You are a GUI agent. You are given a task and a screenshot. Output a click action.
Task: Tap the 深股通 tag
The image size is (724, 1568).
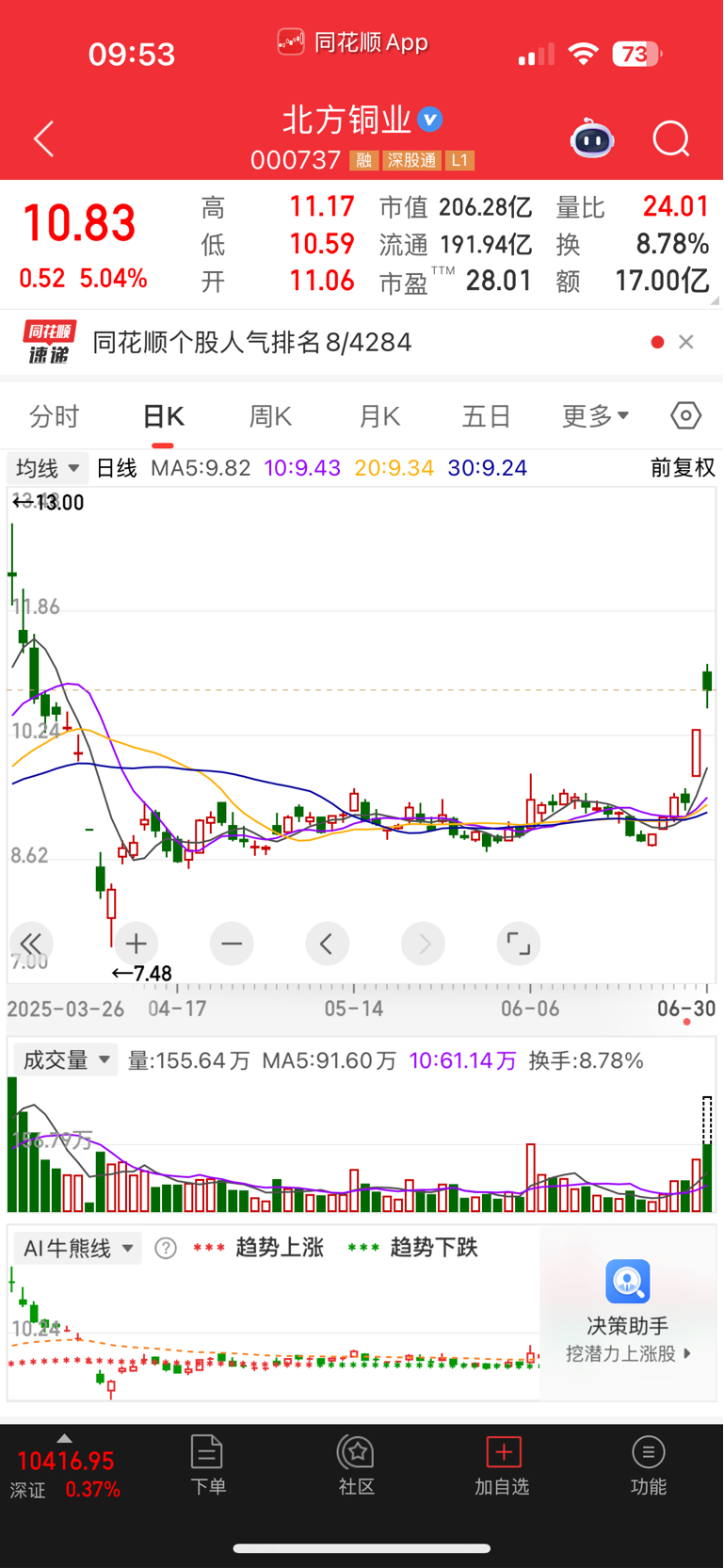click(x=411, y=160)
